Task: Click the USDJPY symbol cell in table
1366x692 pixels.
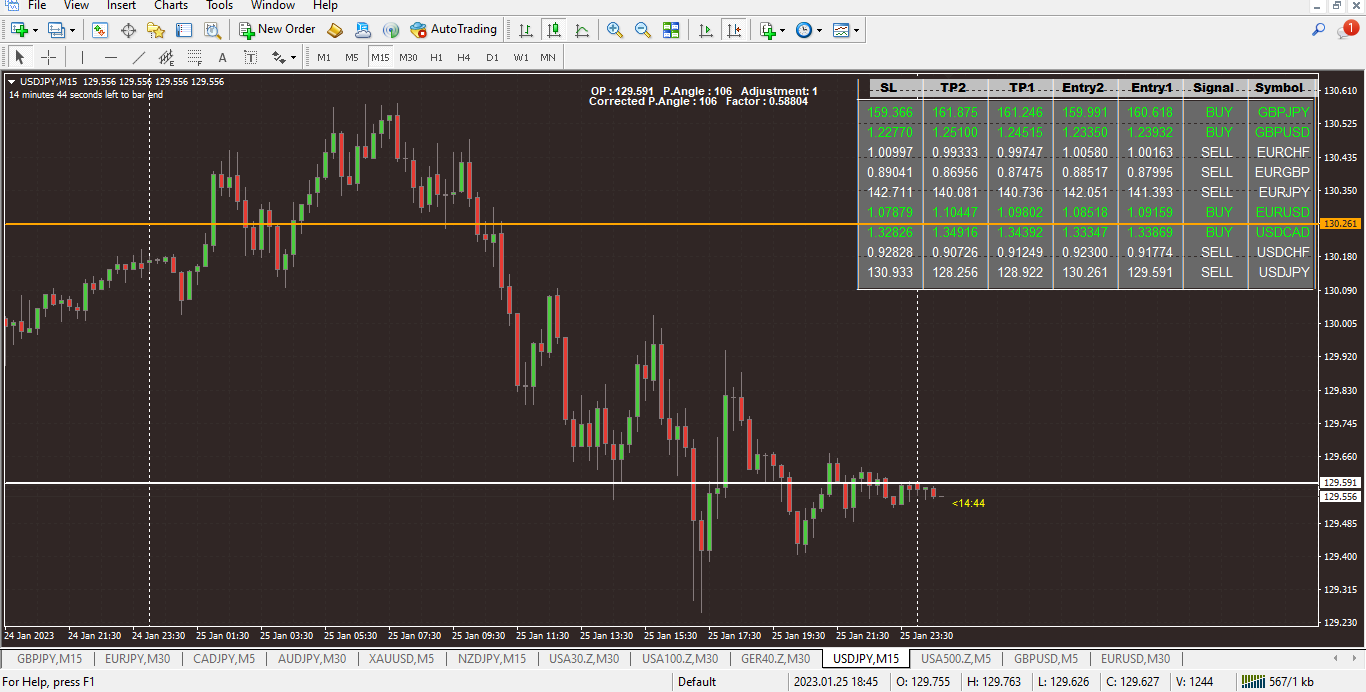Action: coord(1284,272)
